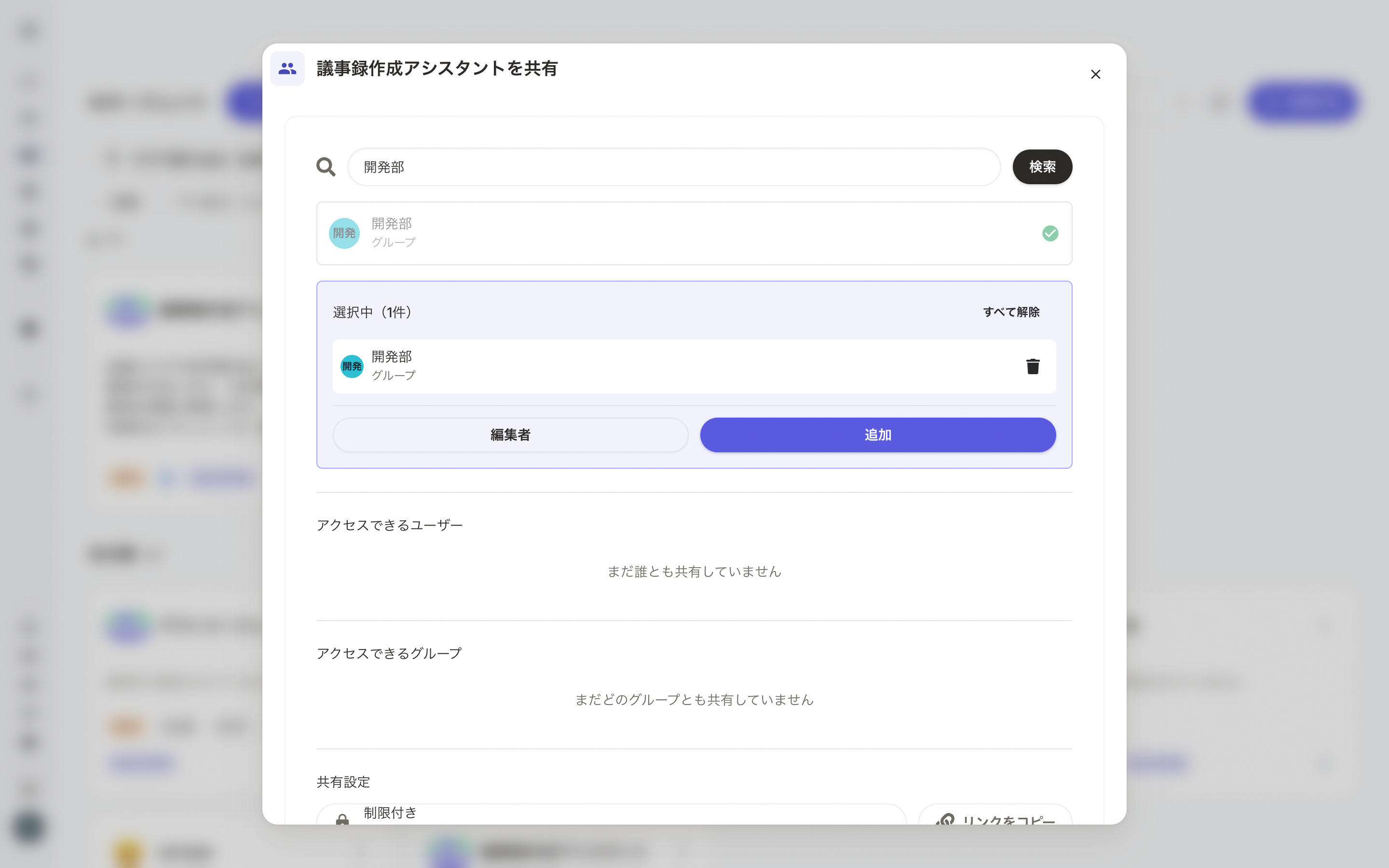Click the 開発部 search input field
The width and height of the screenshot is (1389, 868).
tap(674, 167)
